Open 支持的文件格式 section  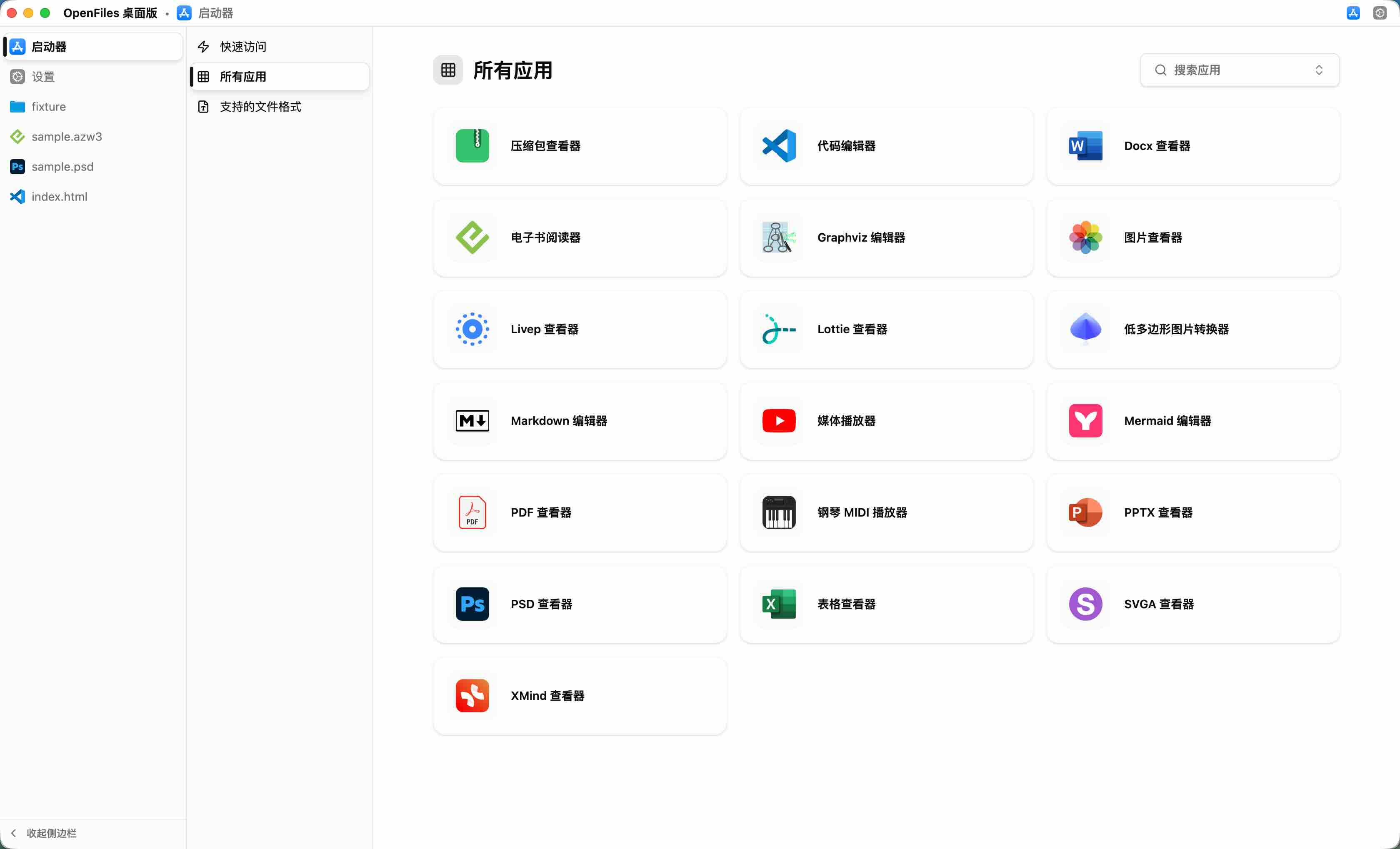[x=260, y=107]
